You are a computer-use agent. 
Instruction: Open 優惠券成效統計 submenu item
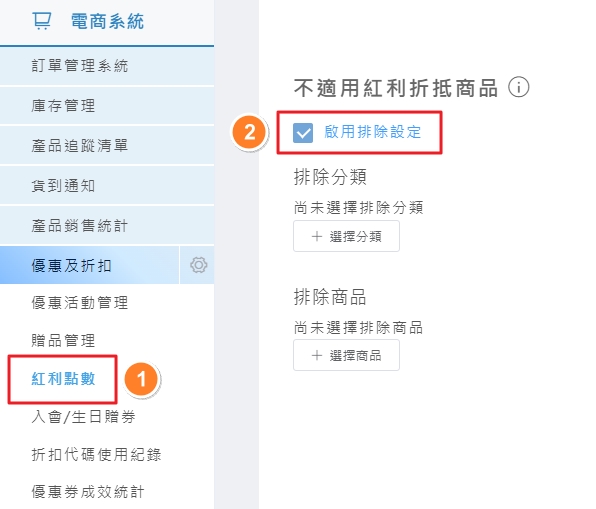[x=88, y=492]
